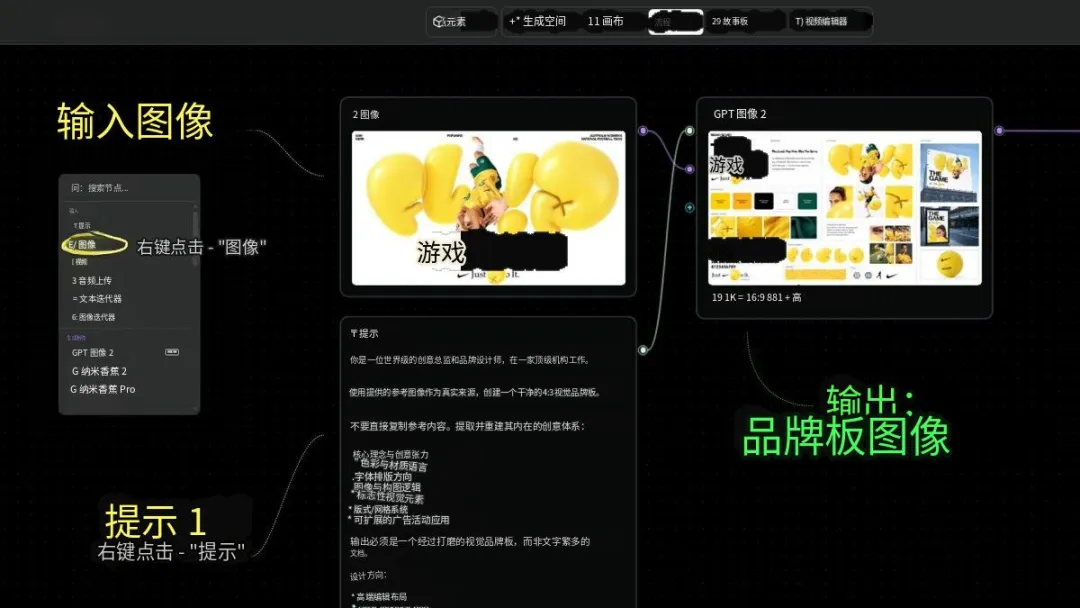Choose 纳米香蕉 2 in the node list
This screenshot has height=608, width=1080.
pyautogui.click(x=99, y=371)
